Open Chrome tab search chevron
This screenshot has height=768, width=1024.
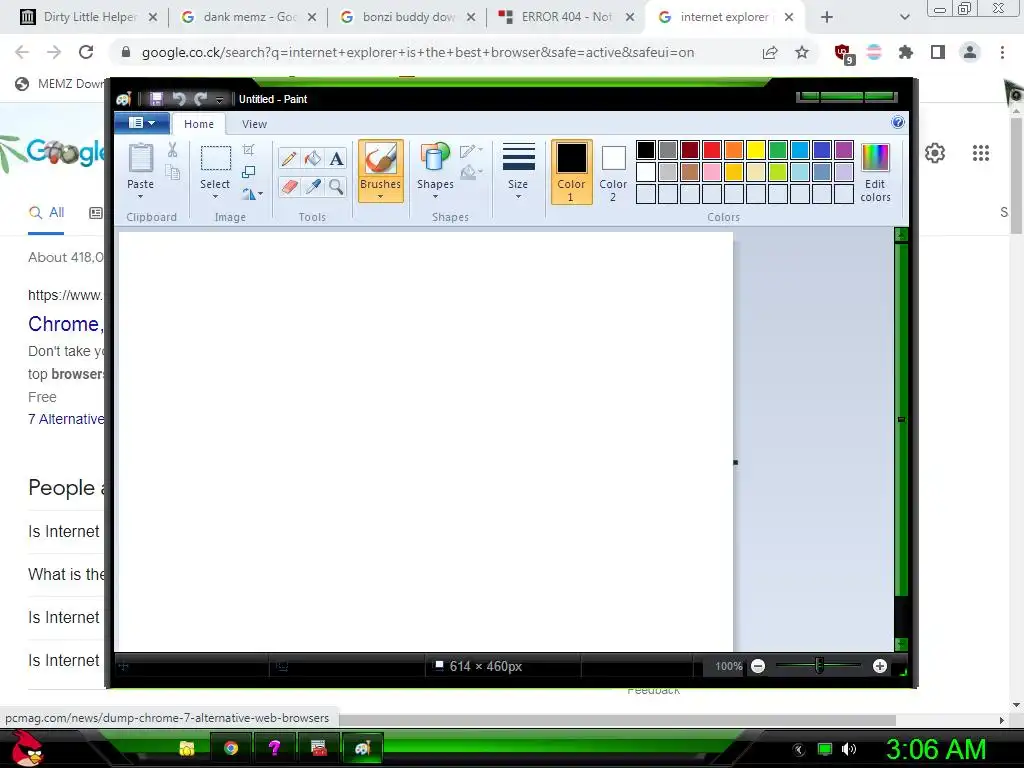[904, 17]
